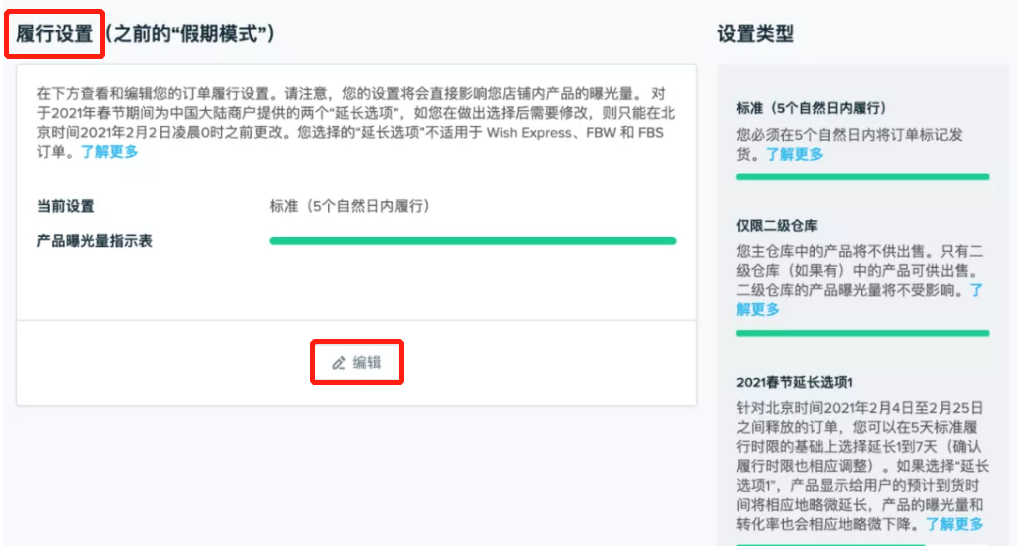Image resolution: width=1019 pixels, height=546 pixels.
Task: Click the 当前设置 label
Action: pos(66,207)
